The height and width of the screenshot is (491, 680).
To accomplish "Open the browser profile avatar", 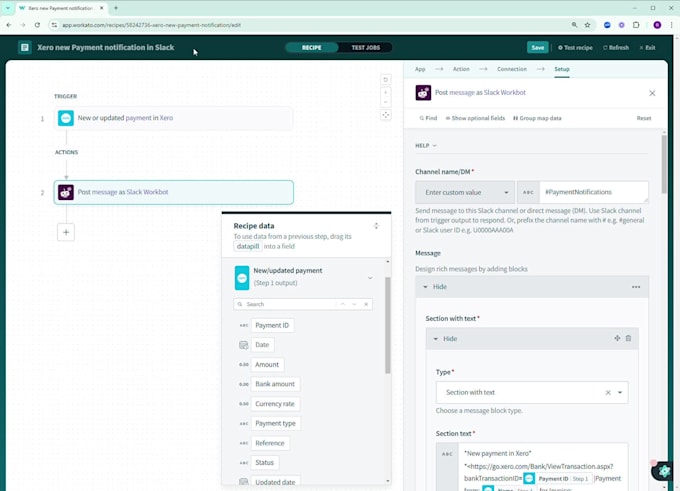I will pyautogui.click(x=657, y=25).
